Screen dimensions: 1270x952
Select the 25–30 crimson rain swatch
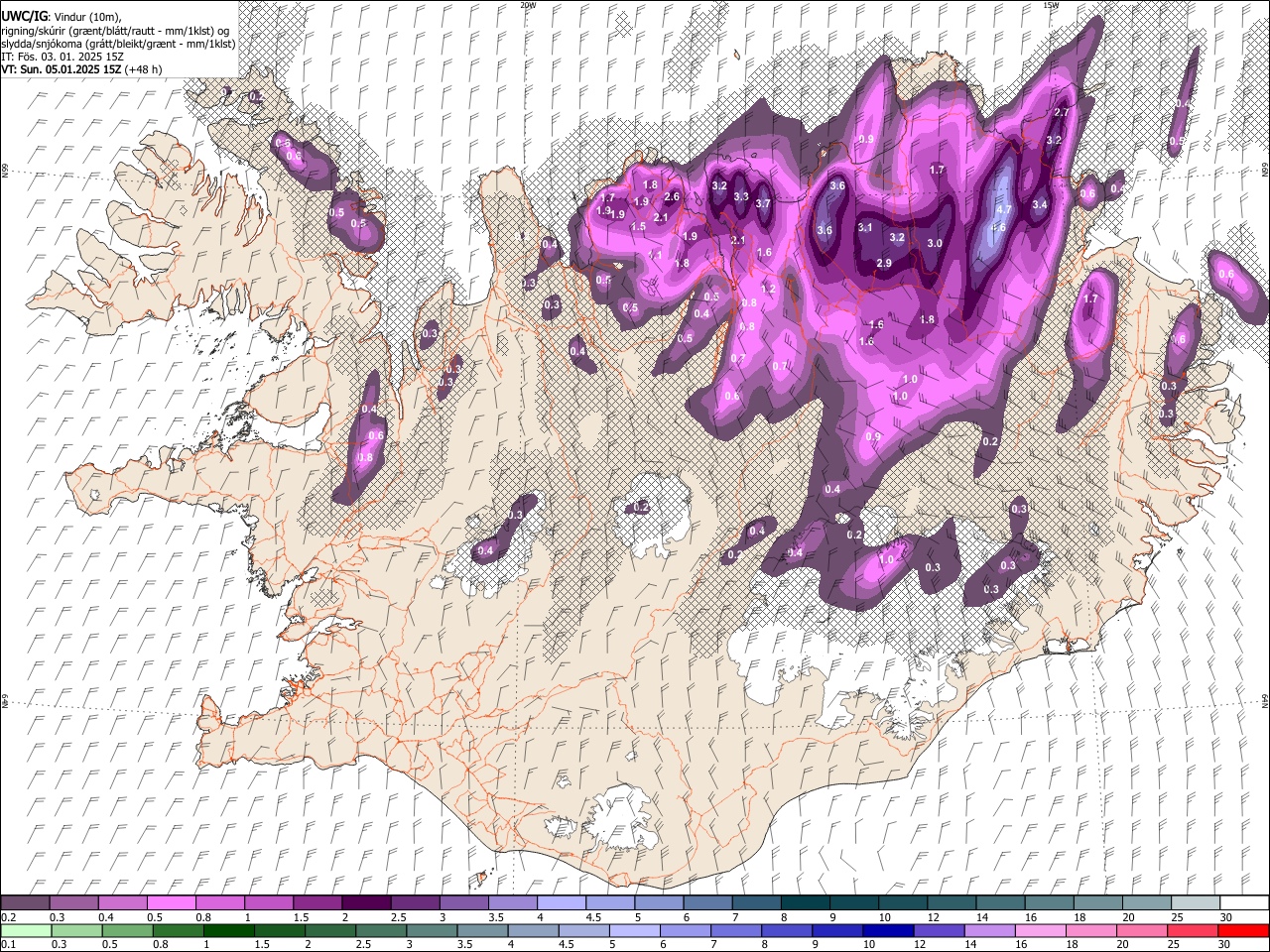coord(1193,930)
